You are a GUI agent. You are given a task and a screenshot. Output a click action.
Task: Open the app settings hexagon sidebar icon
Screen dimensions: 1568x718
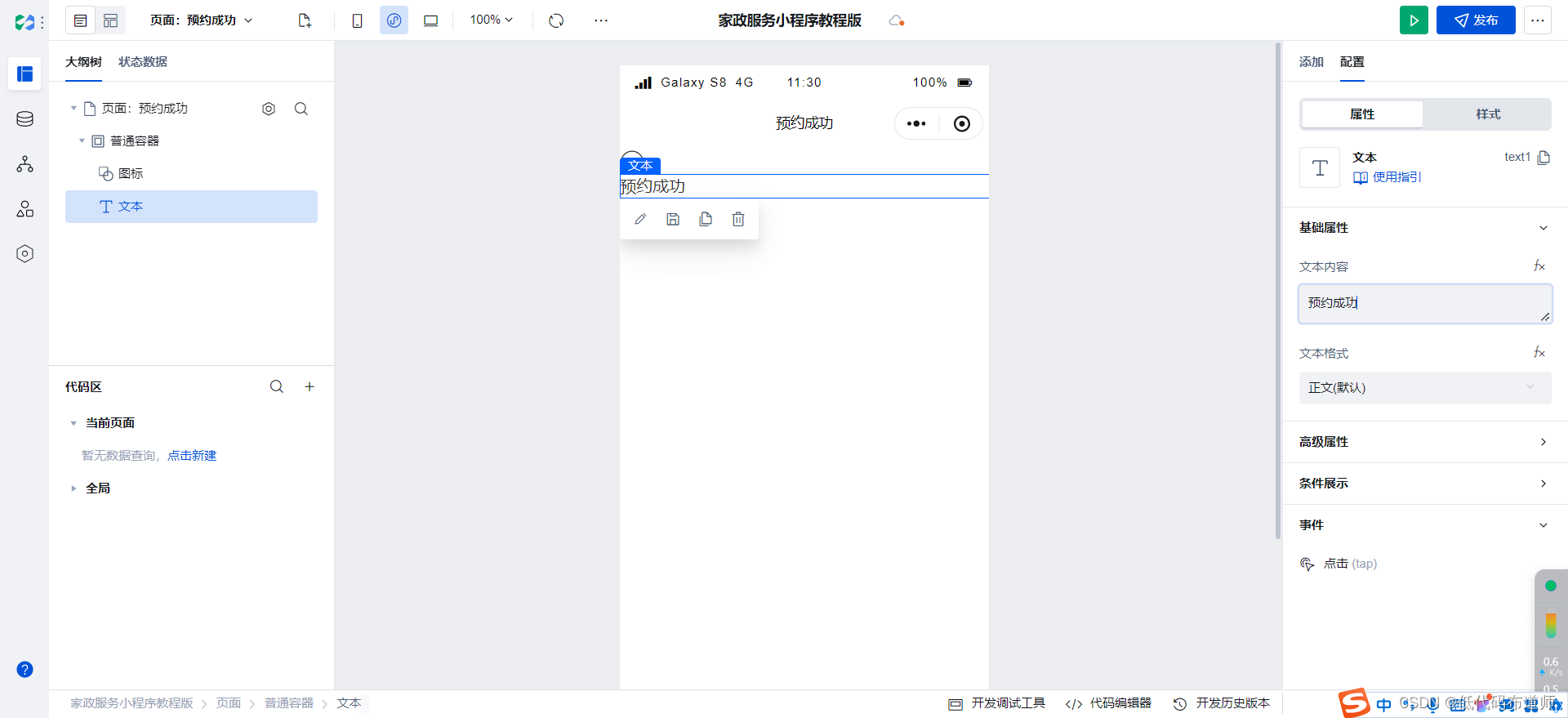pos(24,254)
